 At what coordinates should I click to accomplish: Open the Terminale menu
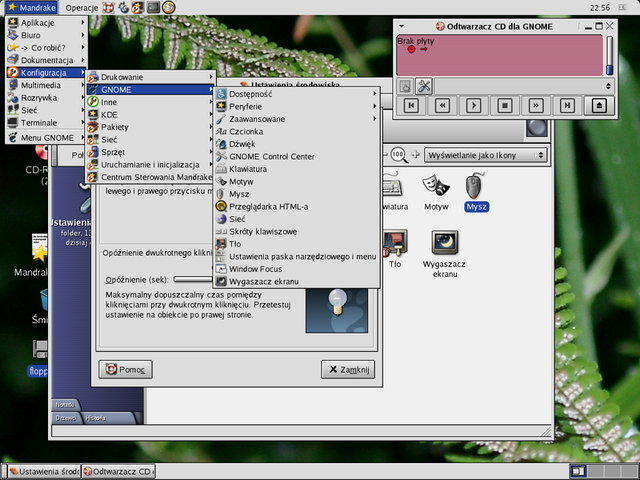[47, 123]
